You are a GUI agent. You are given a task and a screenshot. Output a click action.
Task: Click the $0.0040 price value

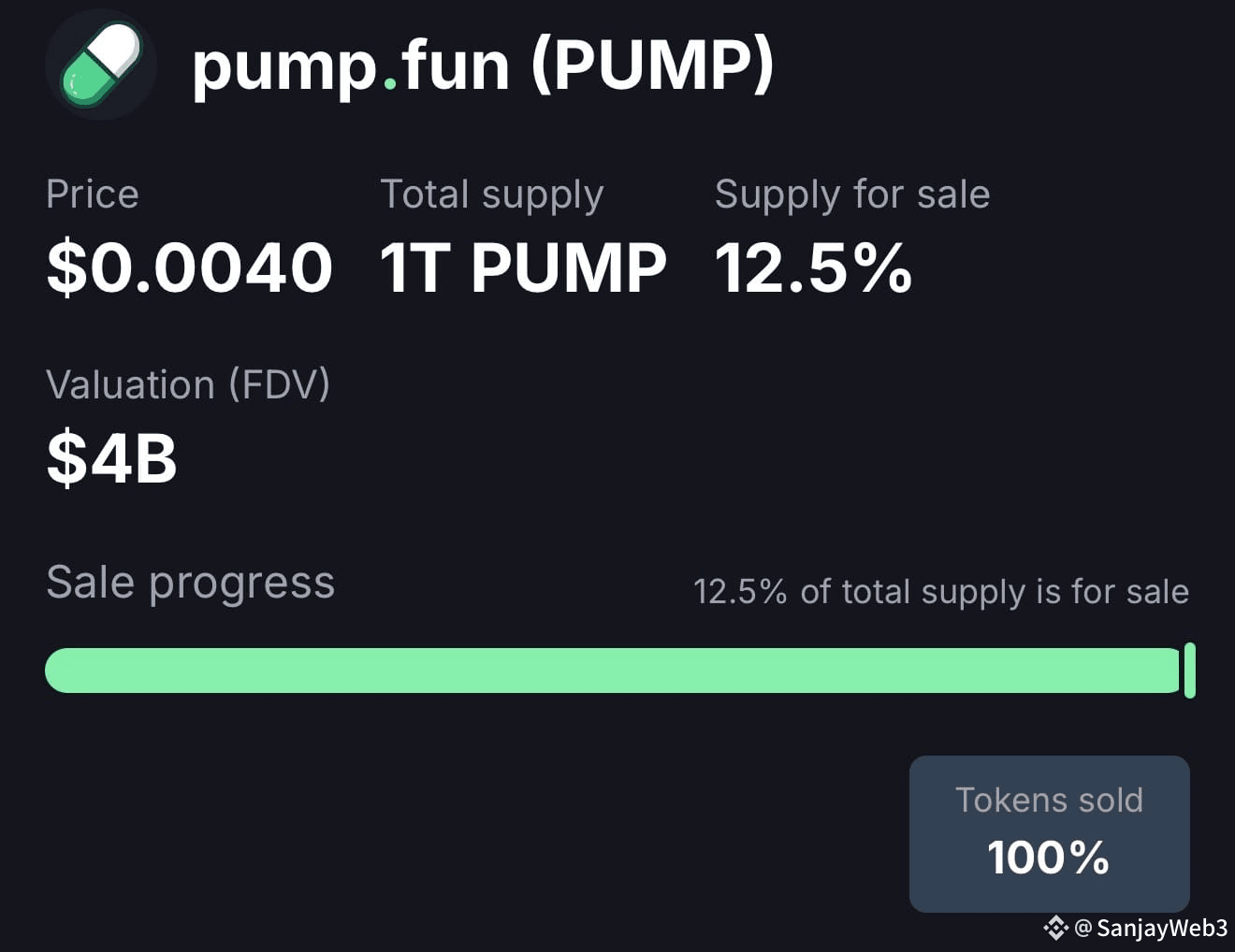click(x=190, y=267)
